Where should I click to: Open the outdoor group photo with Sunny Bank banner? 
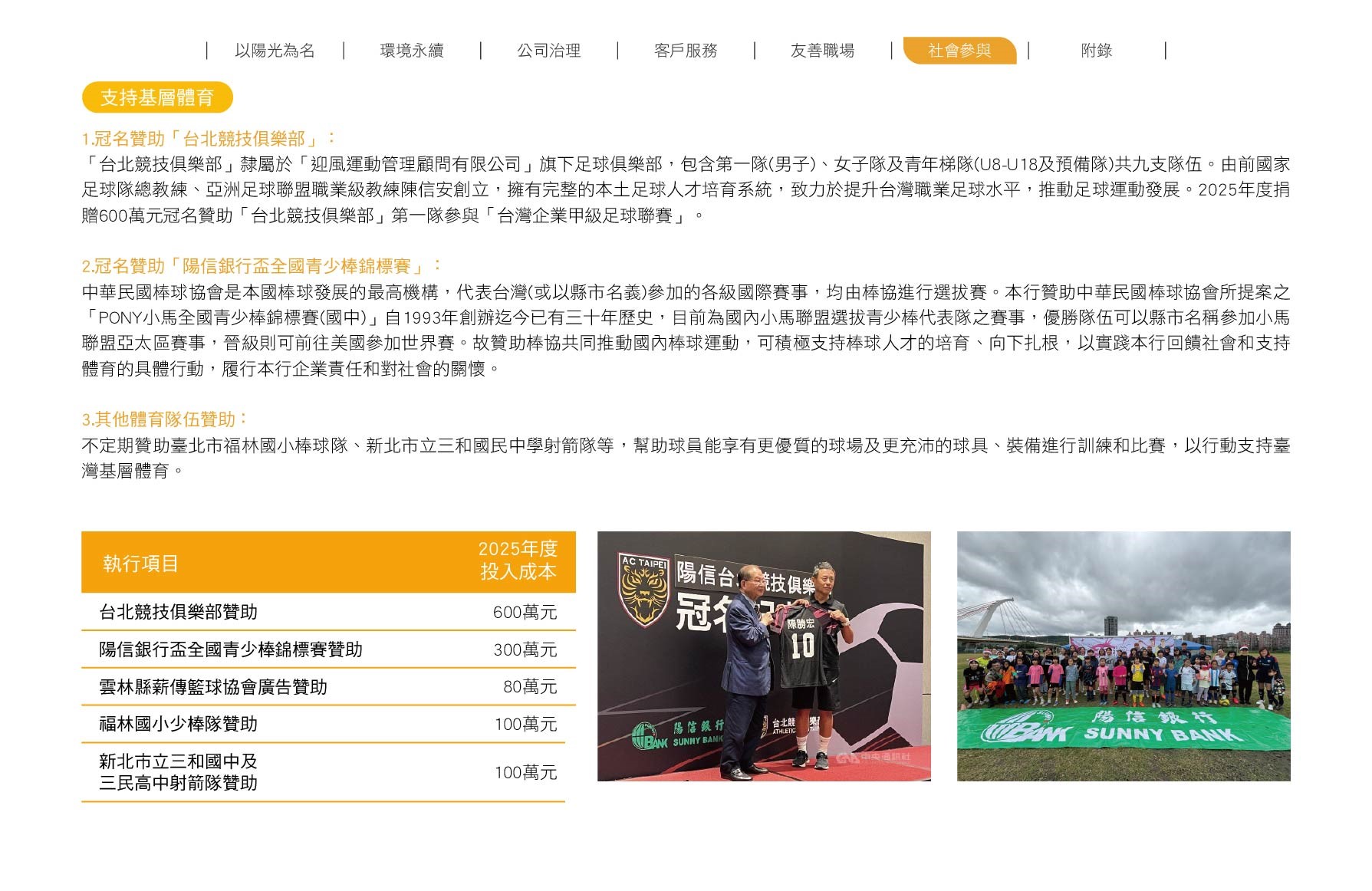point(1124,656)
